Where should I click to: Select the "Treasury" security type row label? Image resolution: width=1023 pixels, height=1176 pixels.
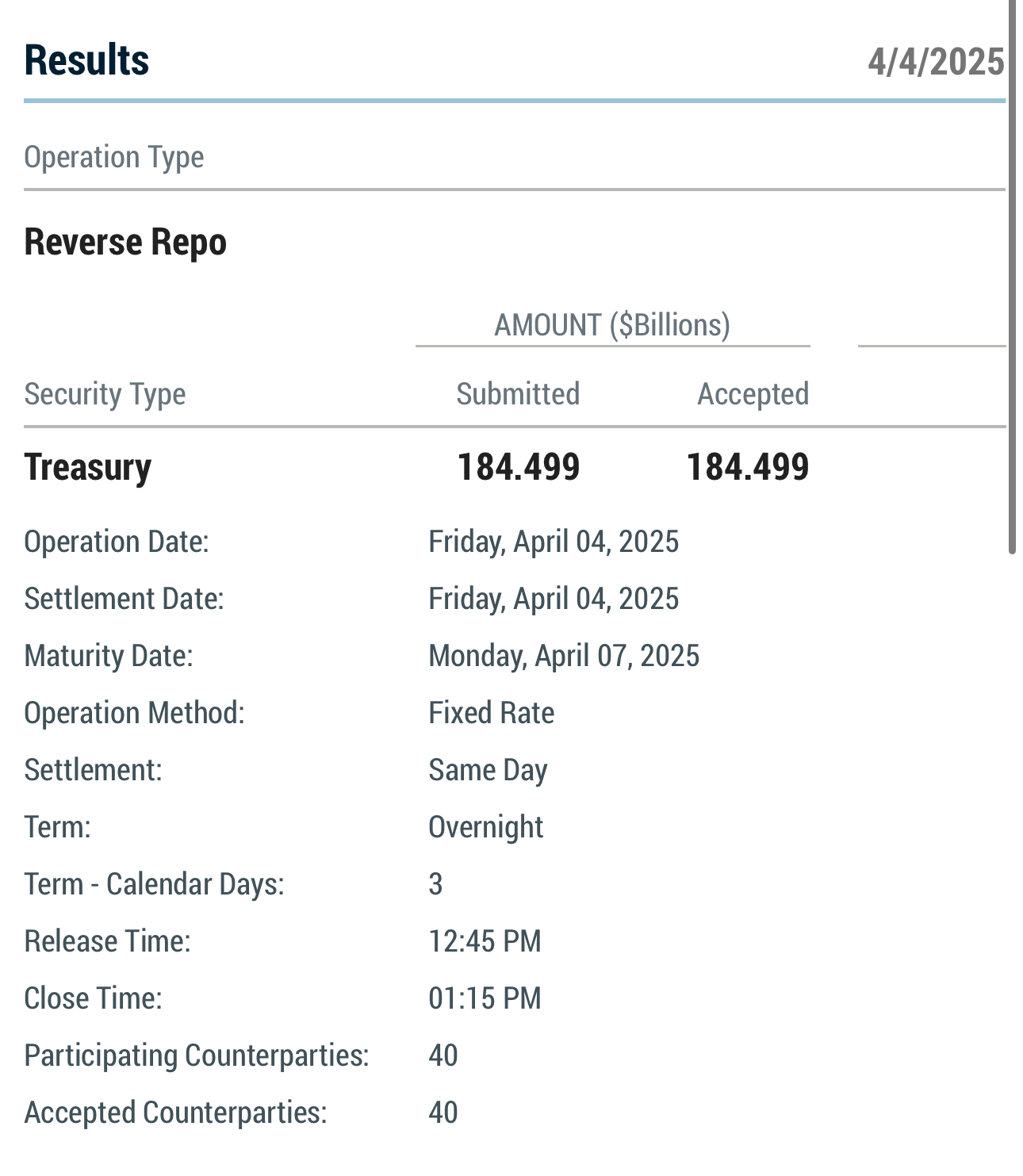pyautogui.click(x=88, y=467)
